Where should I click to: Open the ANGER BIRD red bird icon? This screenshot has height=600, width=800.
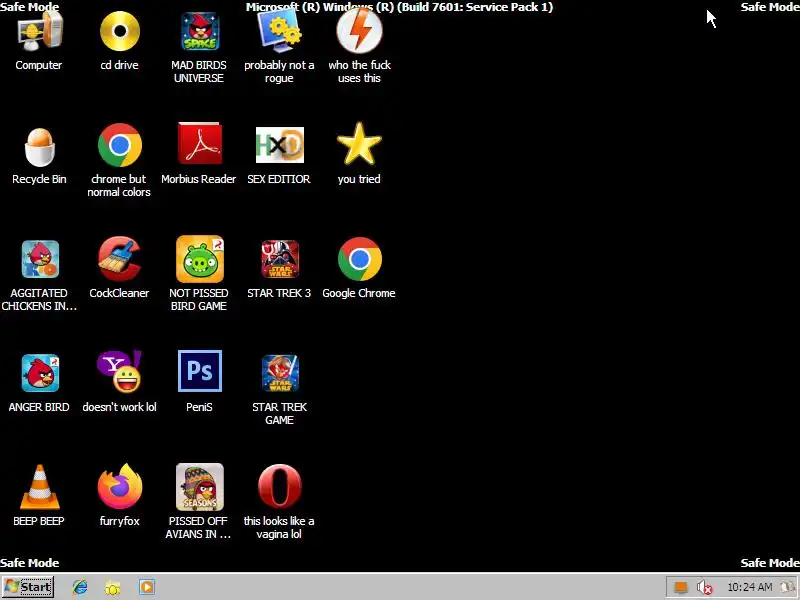40,373
